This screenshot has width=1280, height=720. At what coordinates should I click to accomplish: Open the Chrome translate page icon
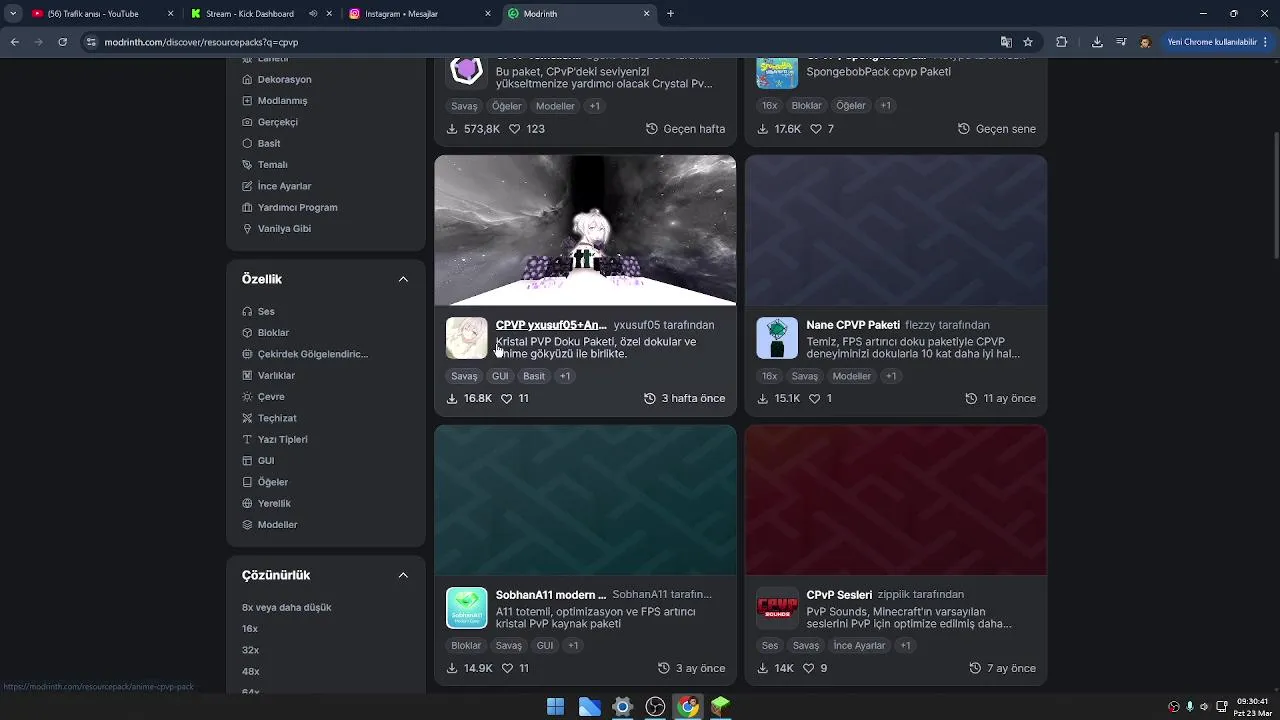click(1006, 42)
